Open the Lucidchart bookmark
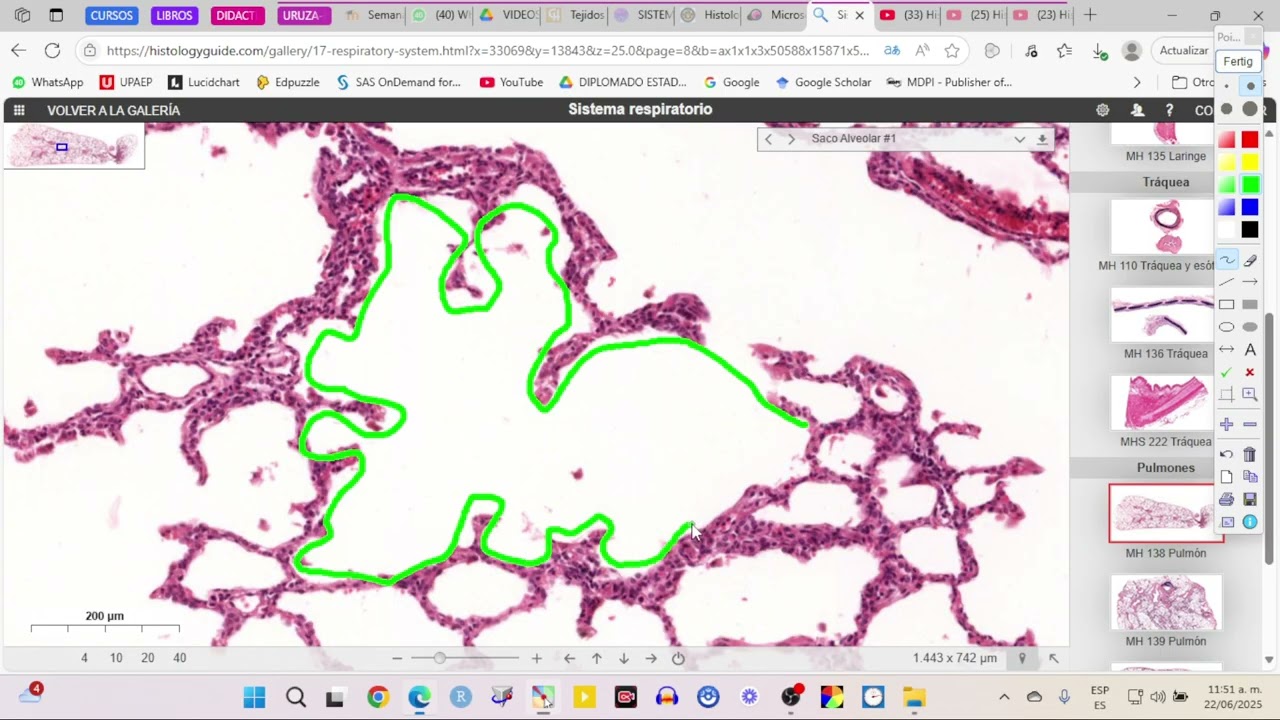This screenshot has width=1280, height=720. 204,82
